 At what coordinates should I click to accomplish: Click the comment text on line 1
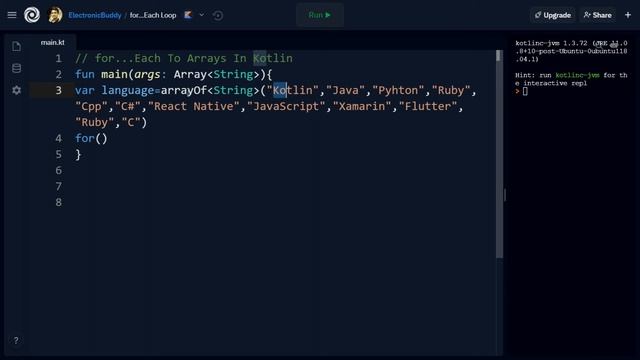click(x=184, y=58)
